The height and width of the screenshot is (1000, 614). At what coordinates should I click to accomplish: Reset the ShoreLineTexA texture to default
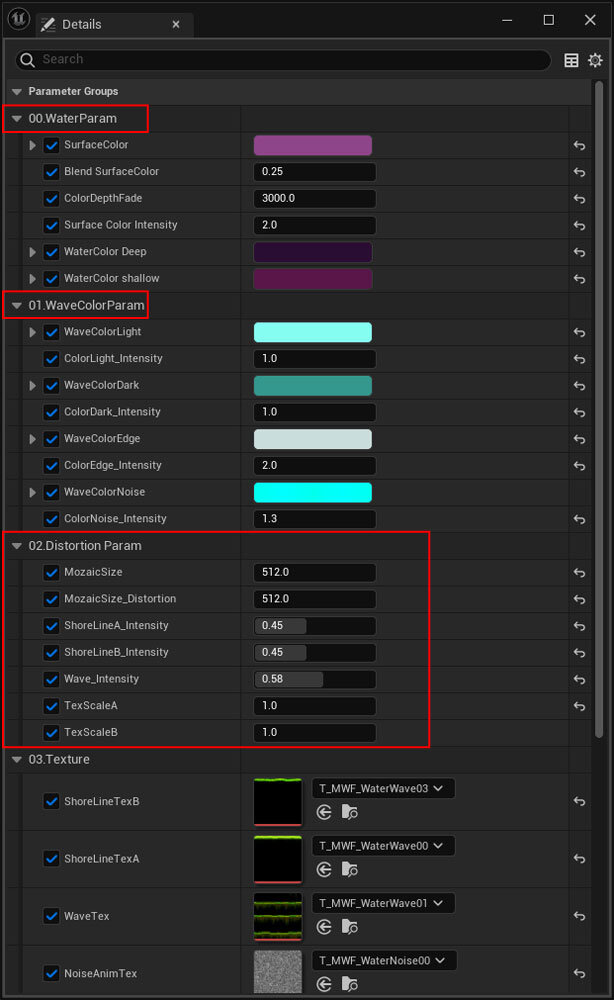[x=579, y=859]
